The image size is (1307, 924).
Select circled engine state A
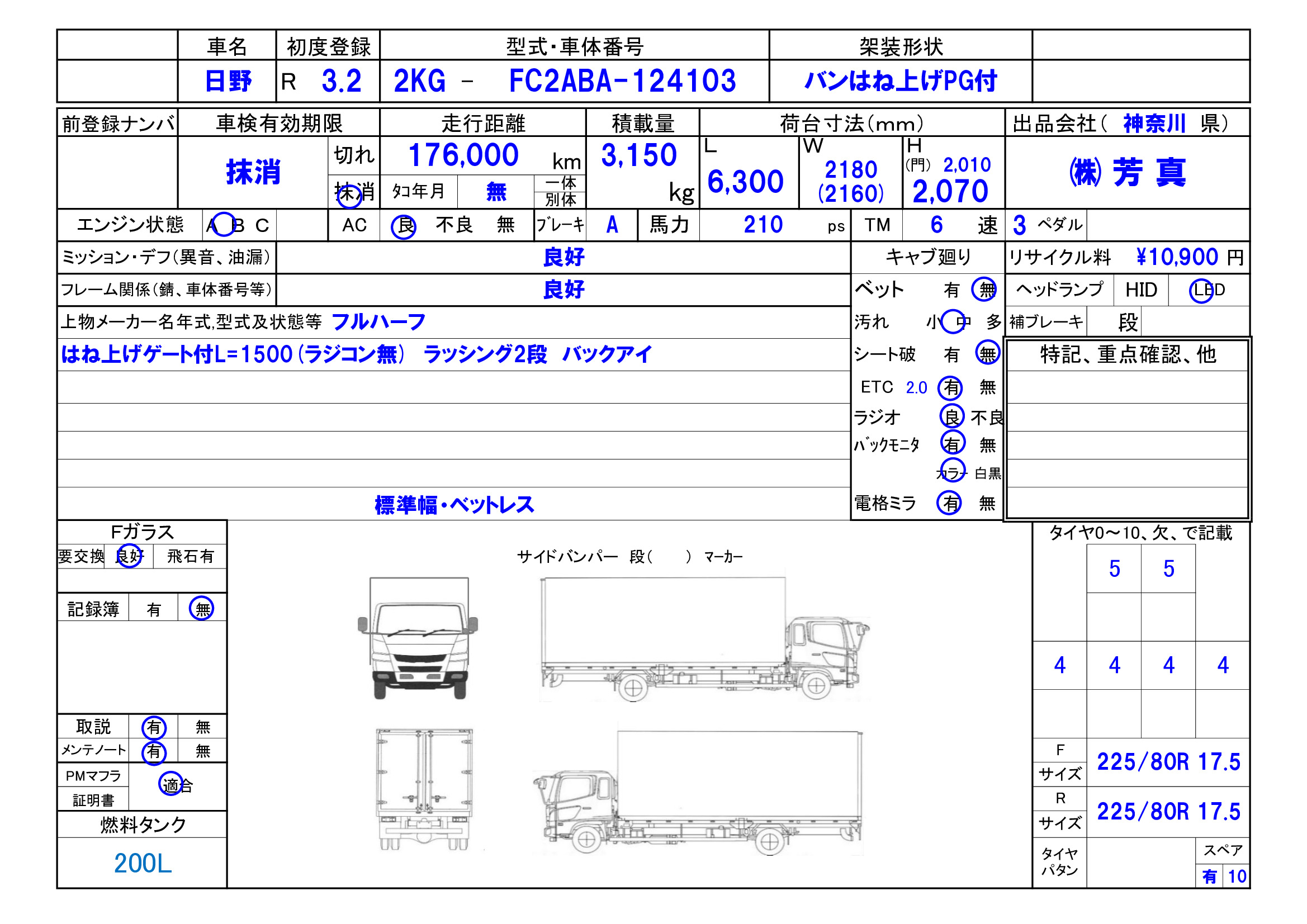(223, 225)
